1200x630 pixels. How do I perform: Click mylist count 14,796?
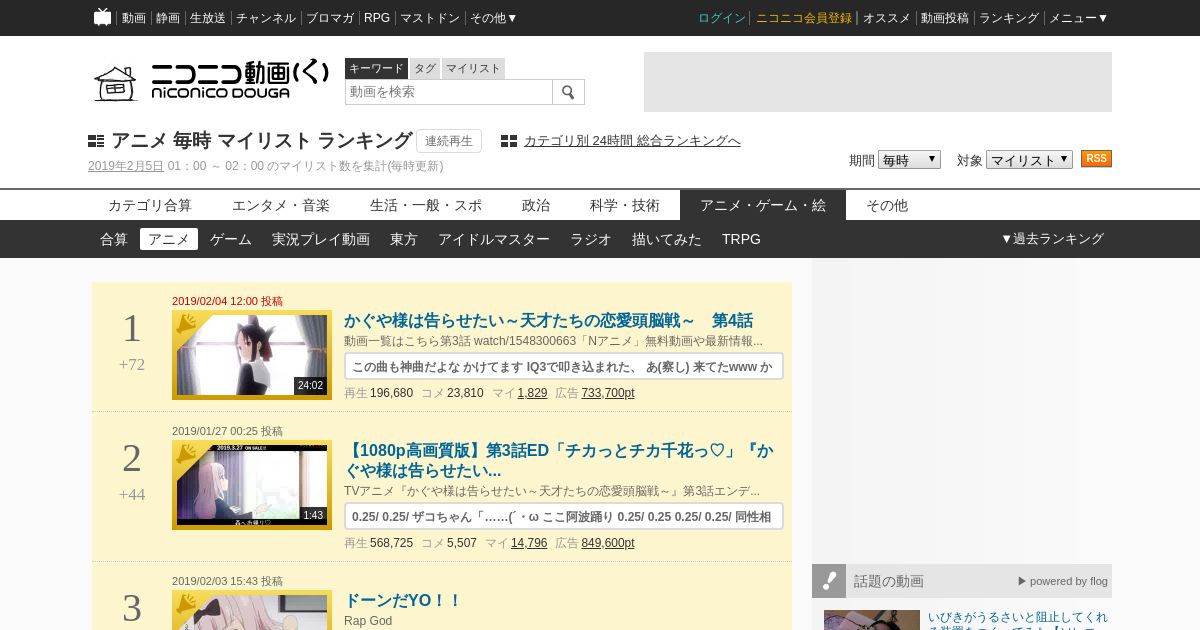point(529,543)
